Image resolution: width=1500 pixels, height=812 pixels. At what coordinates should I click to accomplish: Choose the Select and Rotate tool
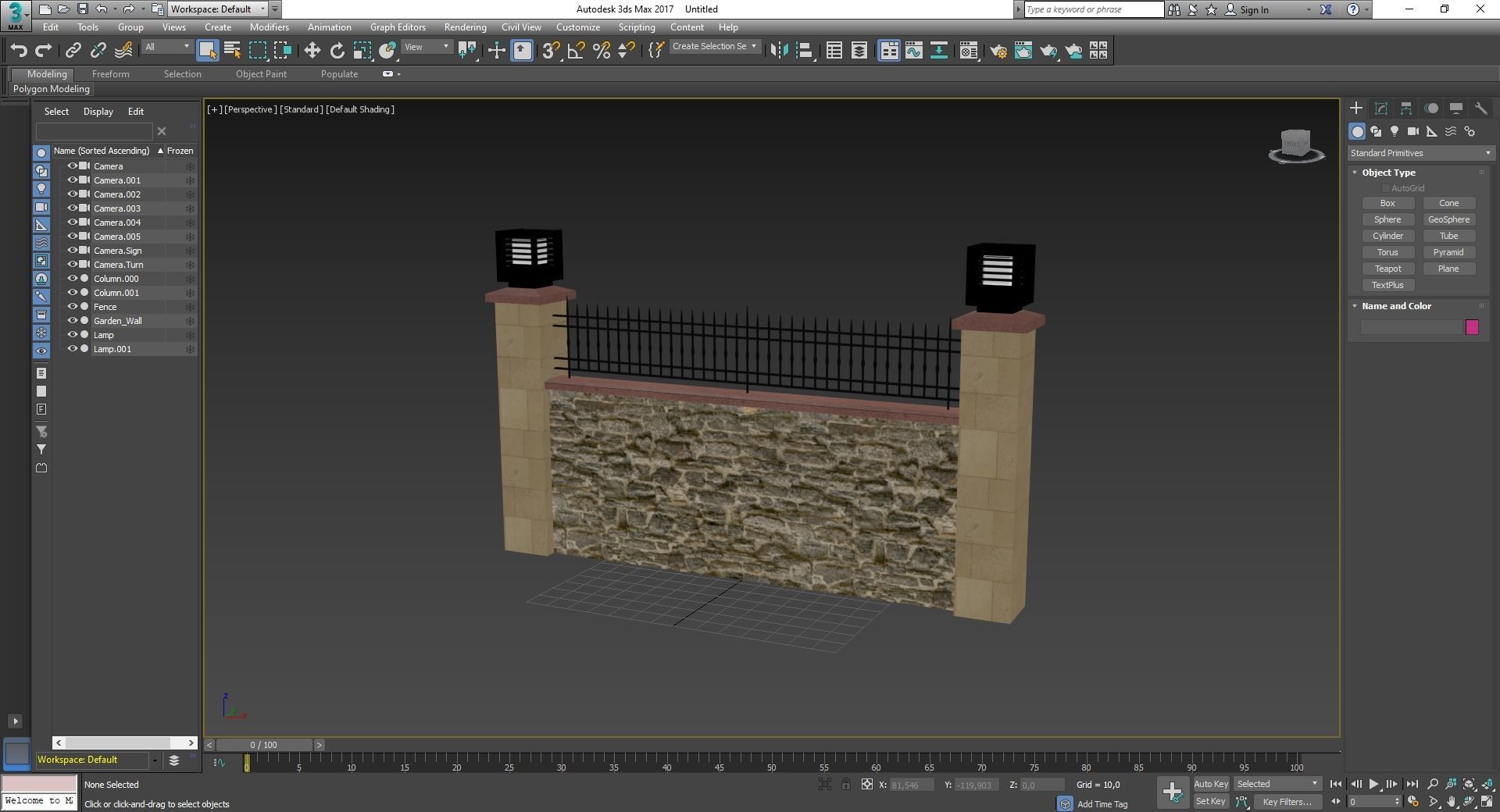pyautogui.click(x=337, y=51)
